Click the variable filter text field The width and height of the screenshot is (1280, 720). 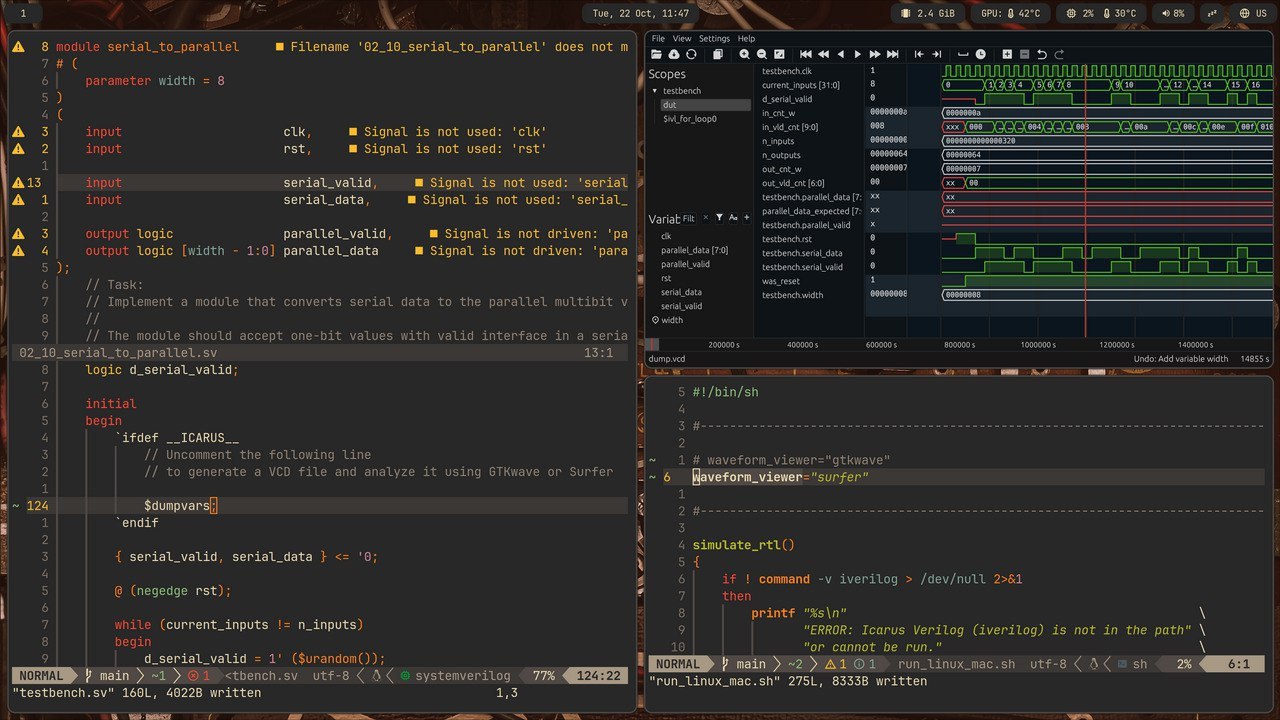(x=688, y=218)
